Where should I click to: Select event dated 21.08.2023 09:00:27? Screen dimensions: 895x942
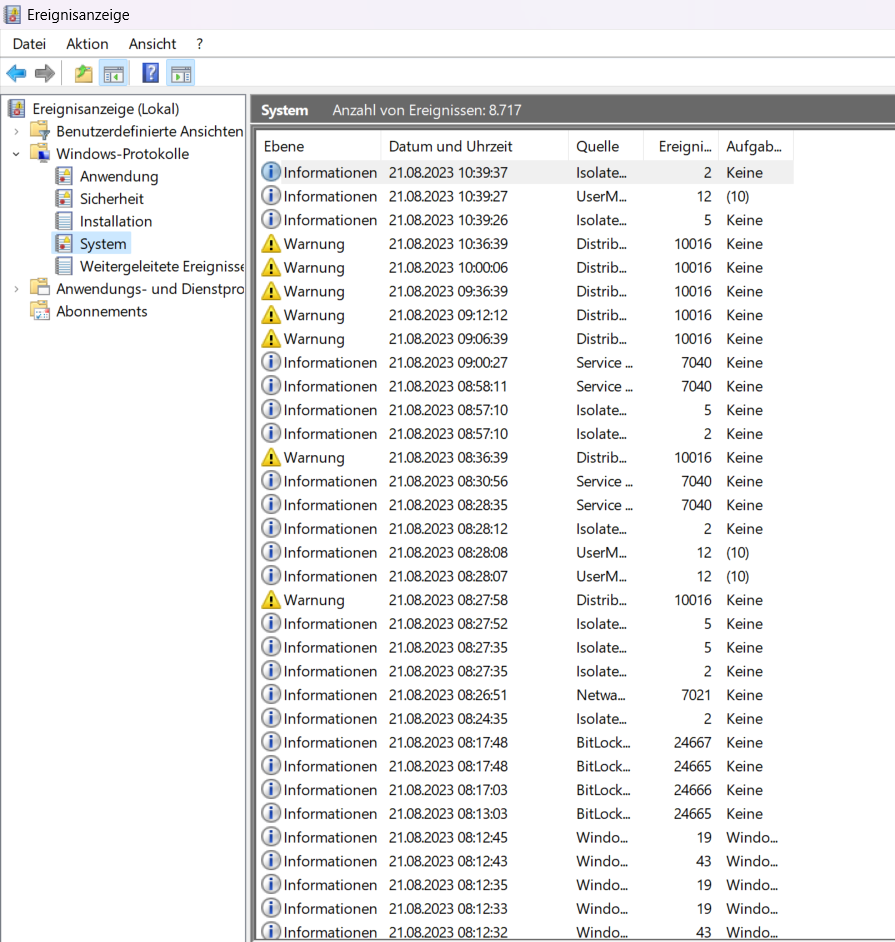pyautogui.click(x=526, y=362)
